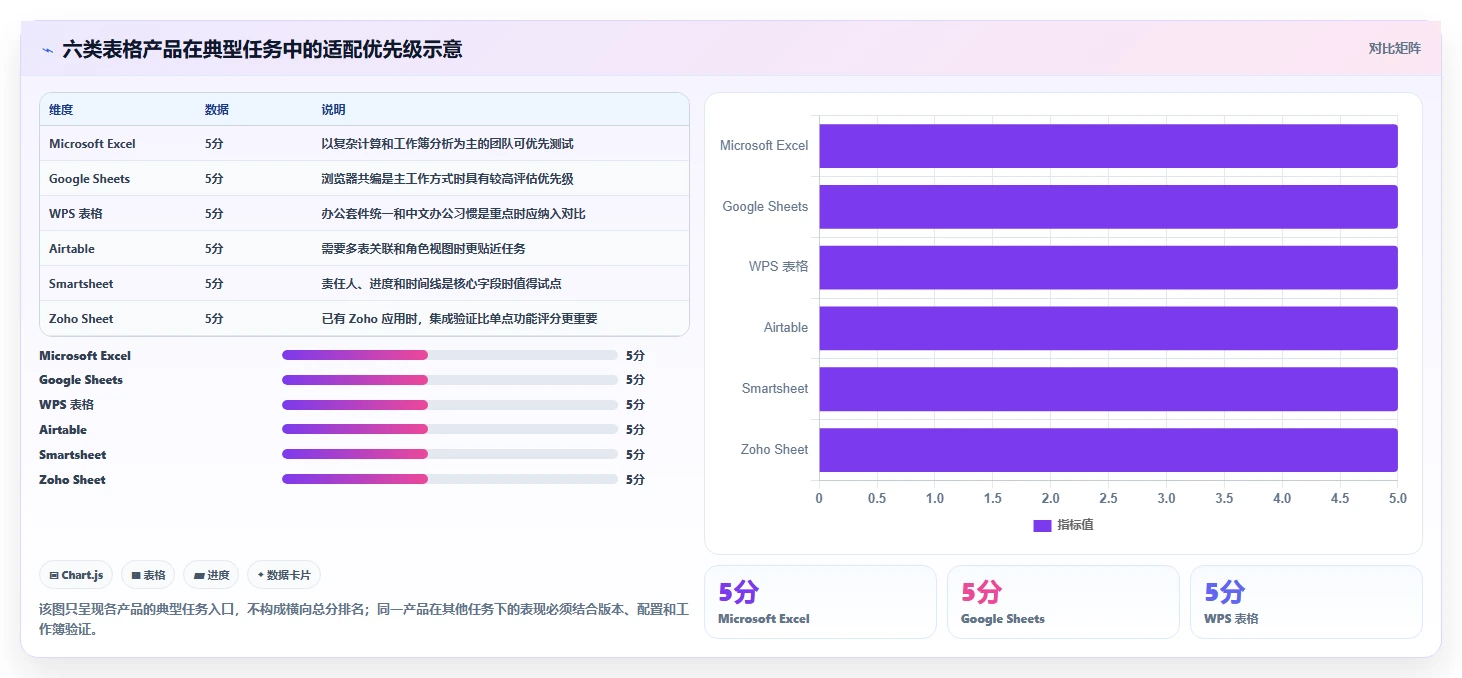1462x678 pixels.
Task: Click the Zoho Sheet chart axis label
Action: click(x=774, y=450)
